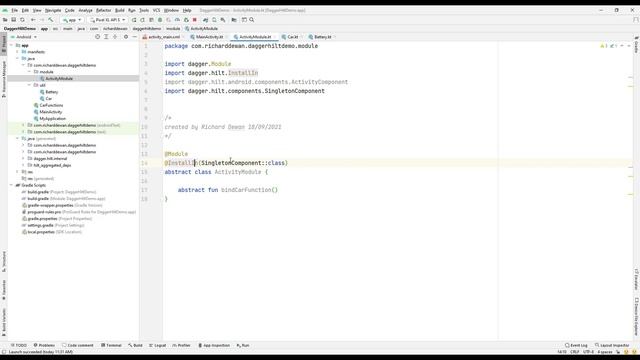This screenshot has height=360, width=640.
Task: Open the VCS menu
Action: [156, 10]
